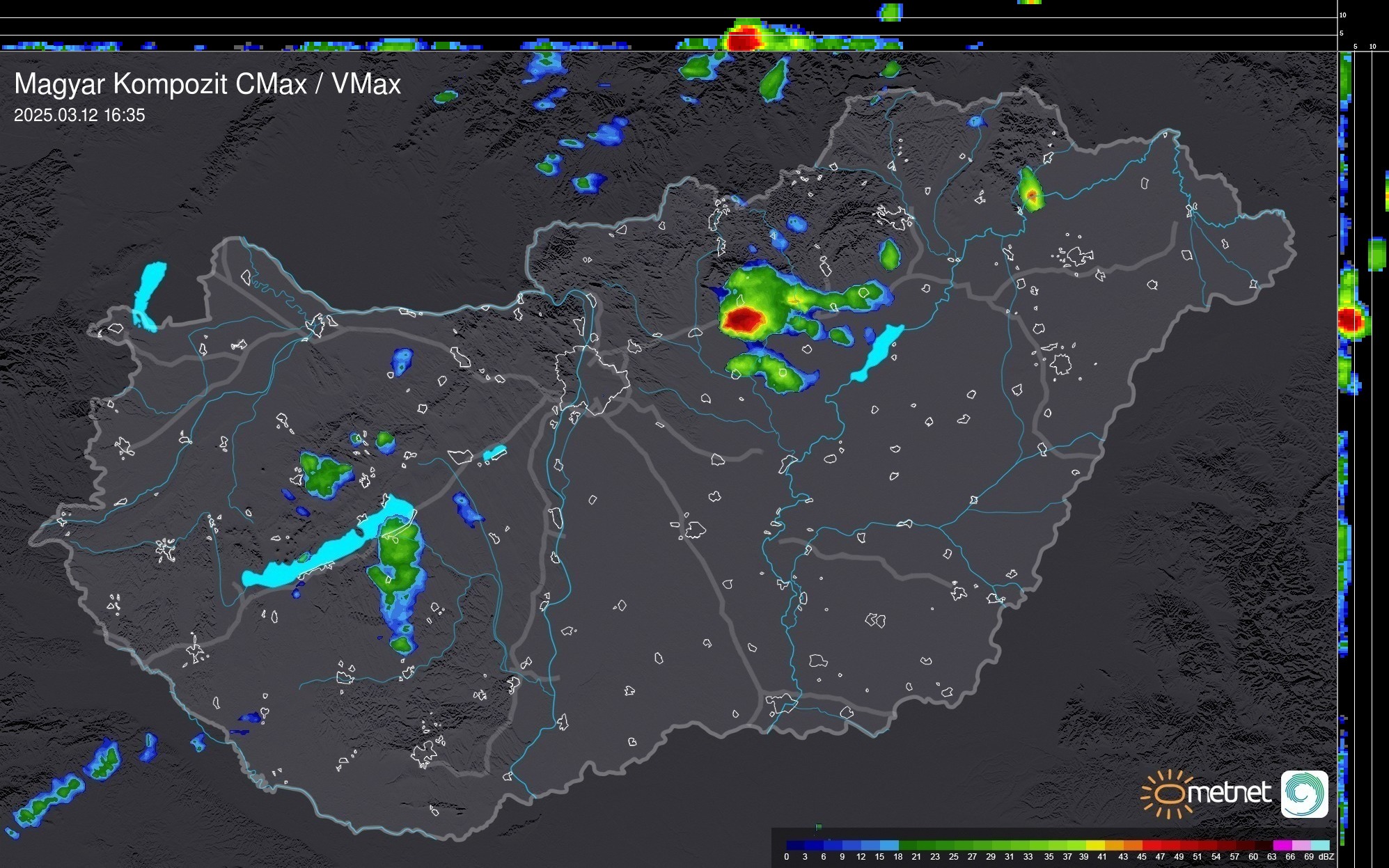Click the "Magyar Kompozit CMax / VMax" title

[x=207, y=84]
